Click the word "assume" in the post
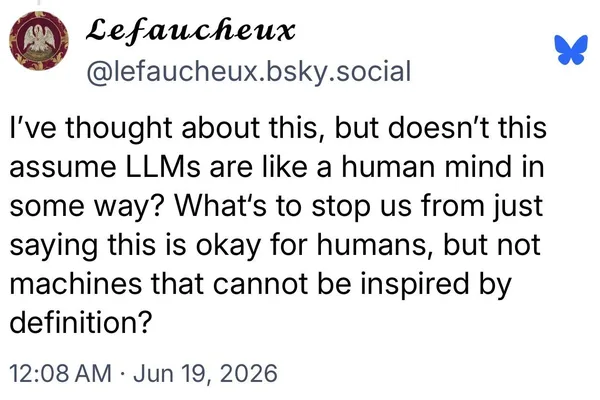The height and width of the screenshot is (400, 600). tap(63, 168)
